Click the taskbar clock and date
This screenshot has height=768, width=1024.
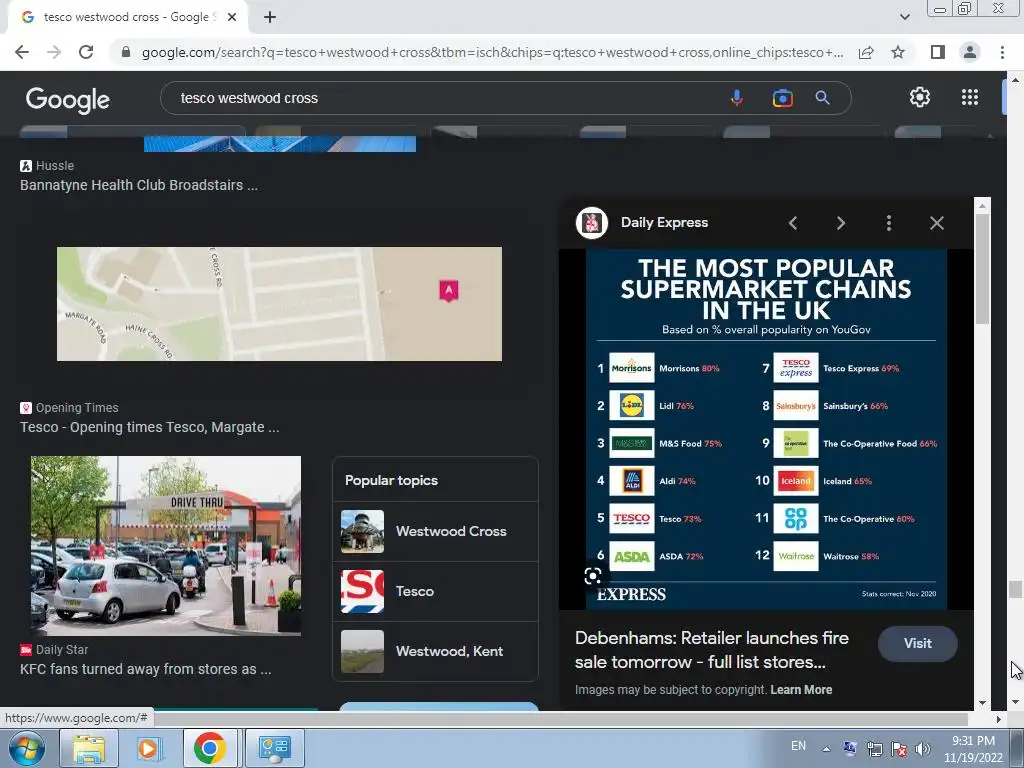973,748
